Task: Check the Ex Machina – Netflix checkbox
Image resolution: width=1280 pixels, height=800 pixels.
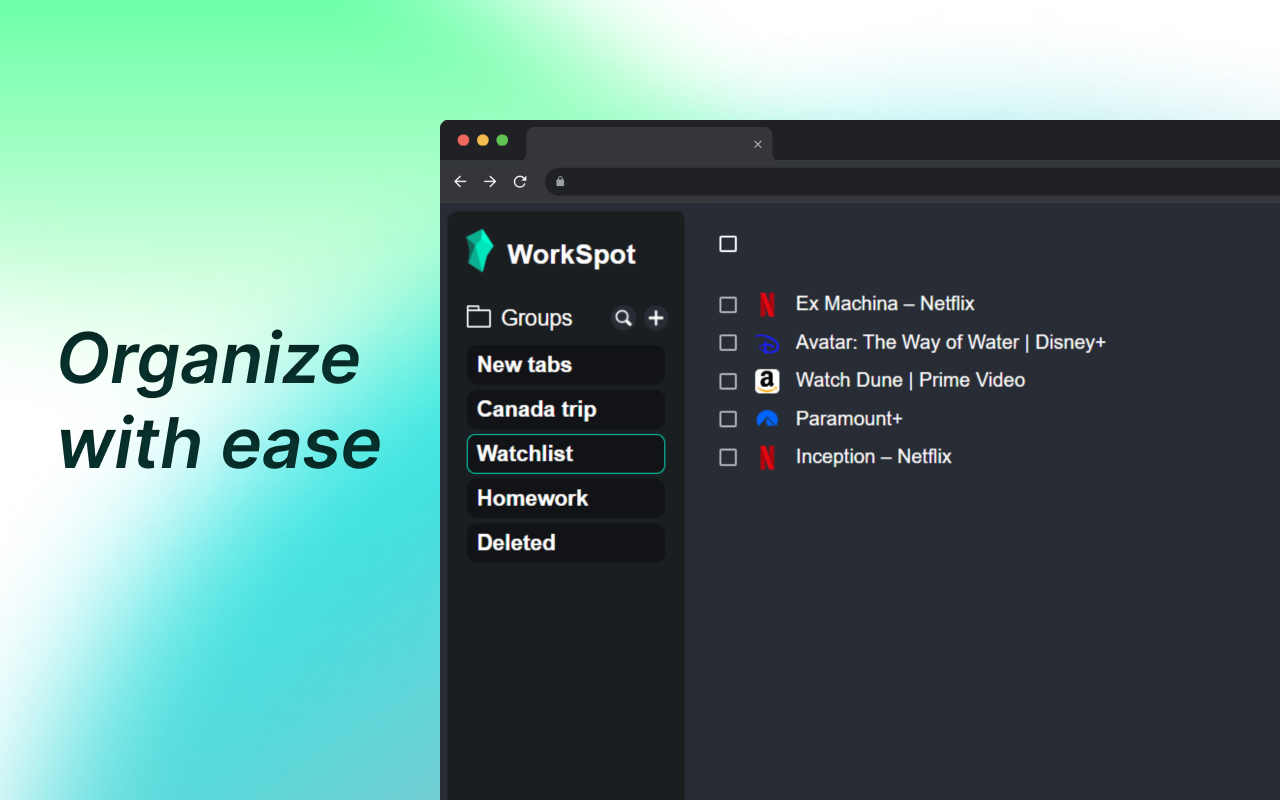Action: click(728, 304)
